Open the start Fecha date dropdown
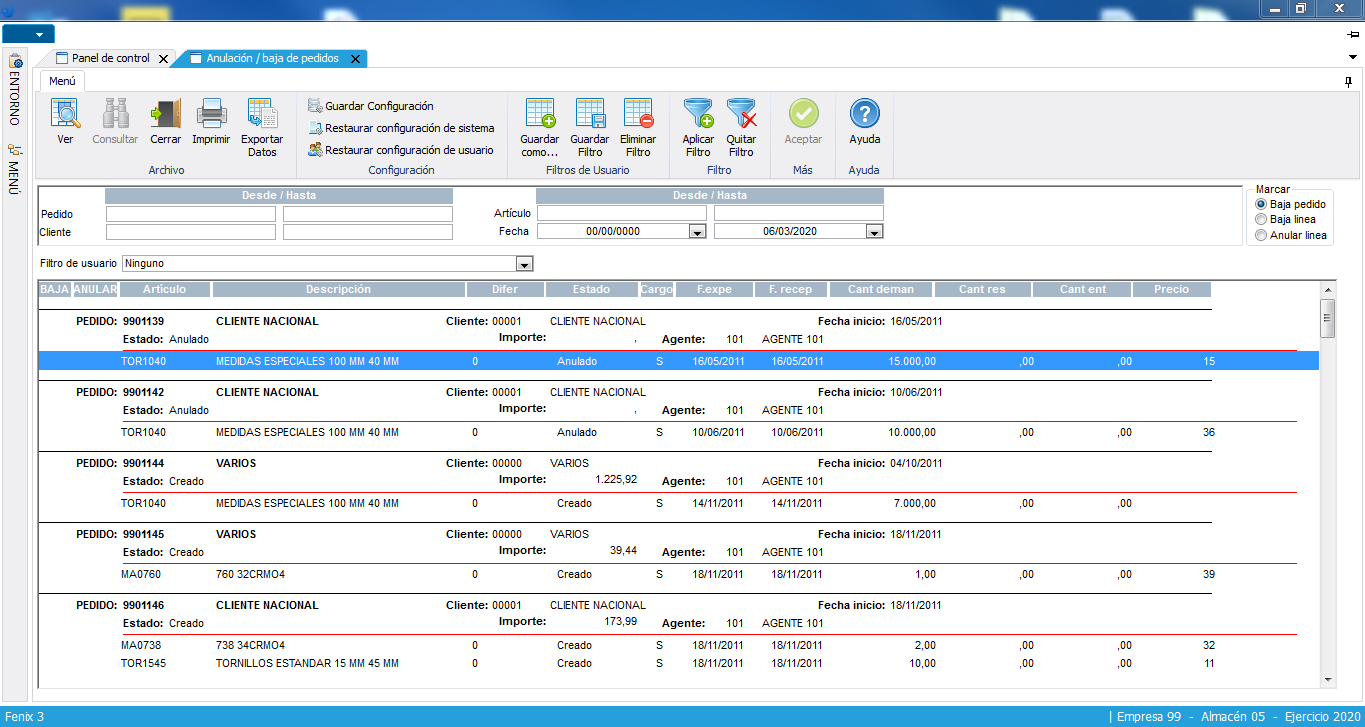Viewport: 1365px width, 727px height. [x=697, y=232]
